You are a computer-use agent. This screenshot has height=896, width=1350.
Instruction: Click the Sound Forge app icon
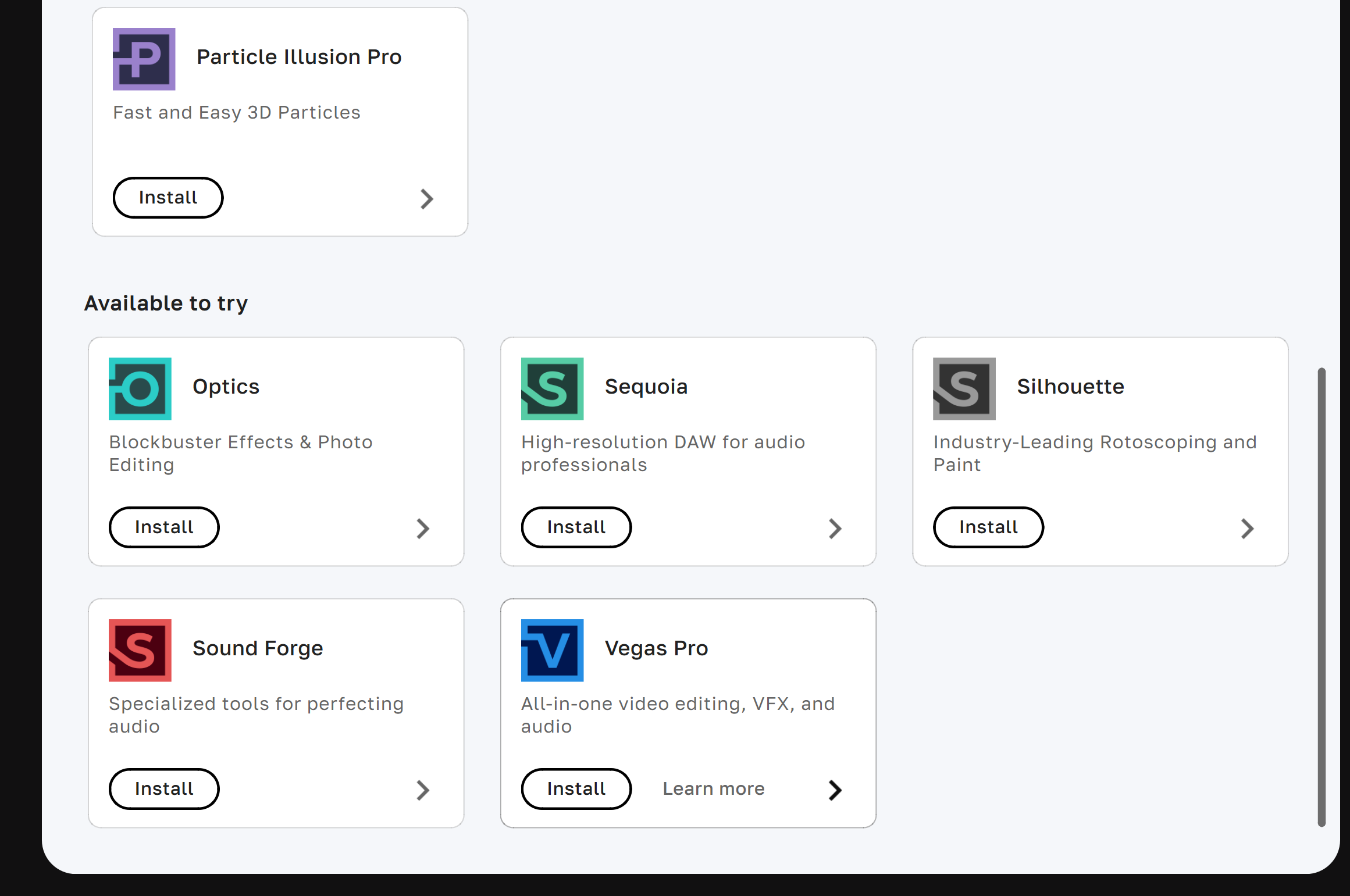click(140, 651)
